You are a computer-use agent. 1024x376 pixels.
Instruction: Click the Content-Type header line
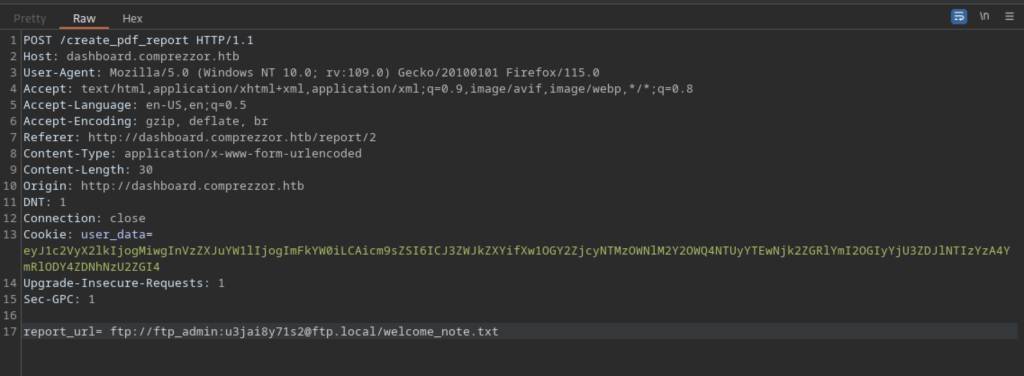[193, 153]
